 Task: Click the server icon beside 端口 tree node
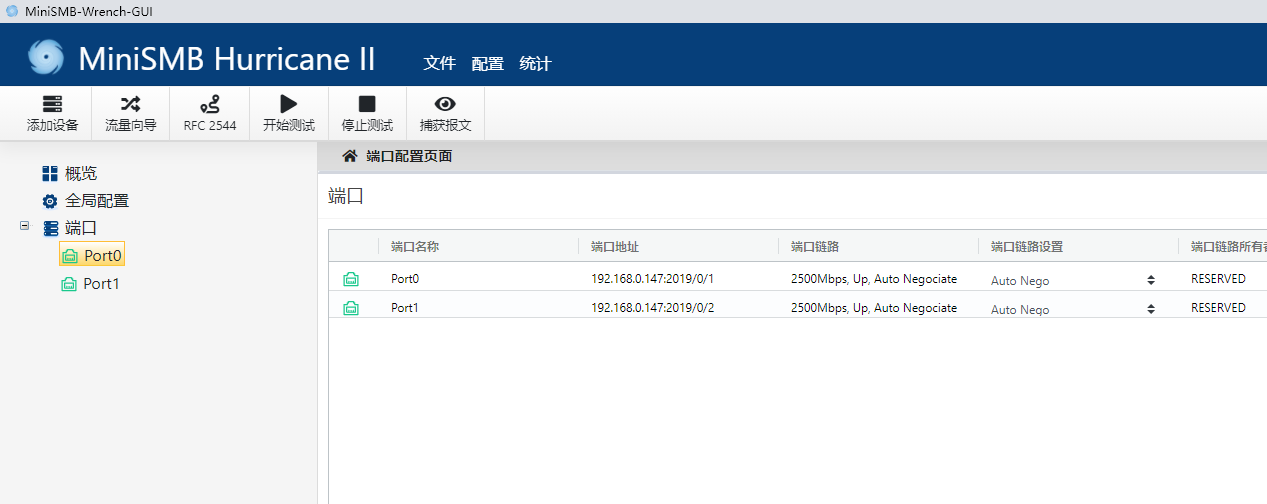tap(50, 229)
